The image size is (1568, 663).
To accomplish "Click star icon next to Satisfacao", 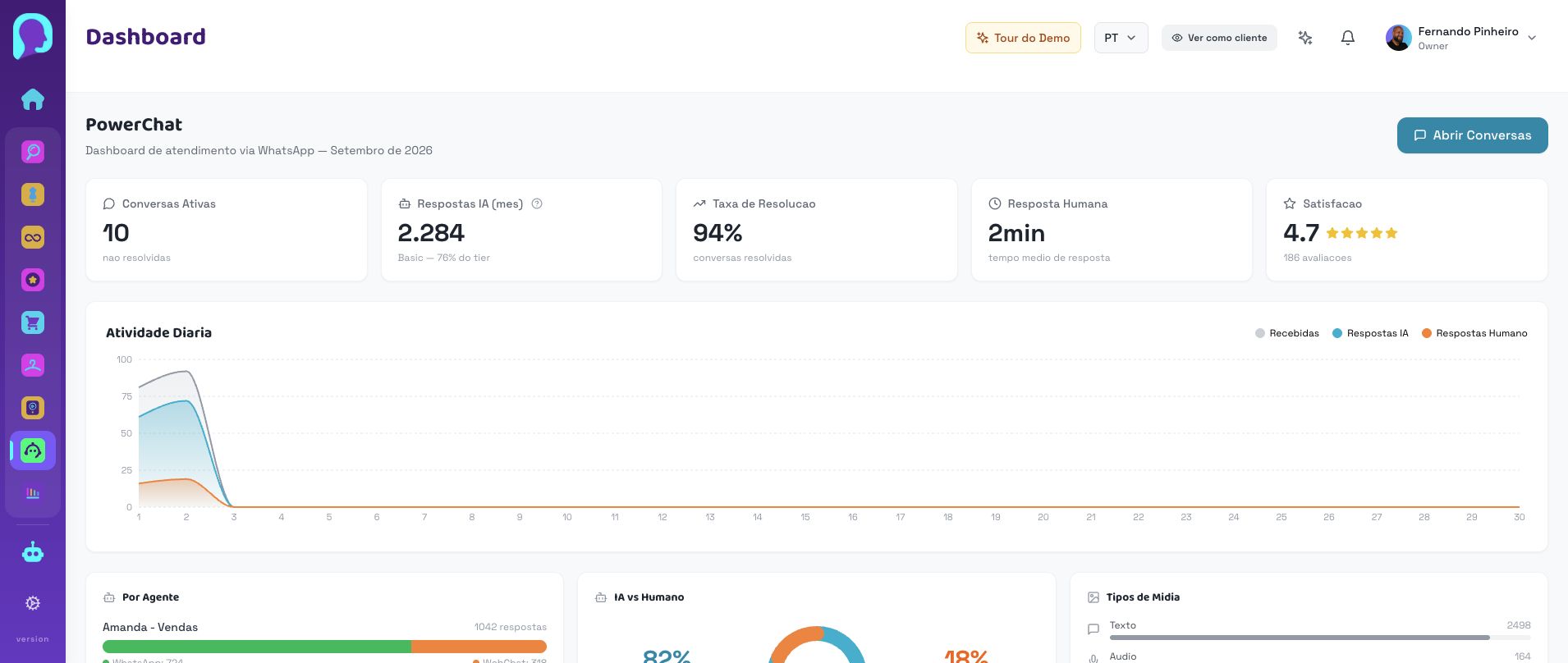I will pos(1290,203).
